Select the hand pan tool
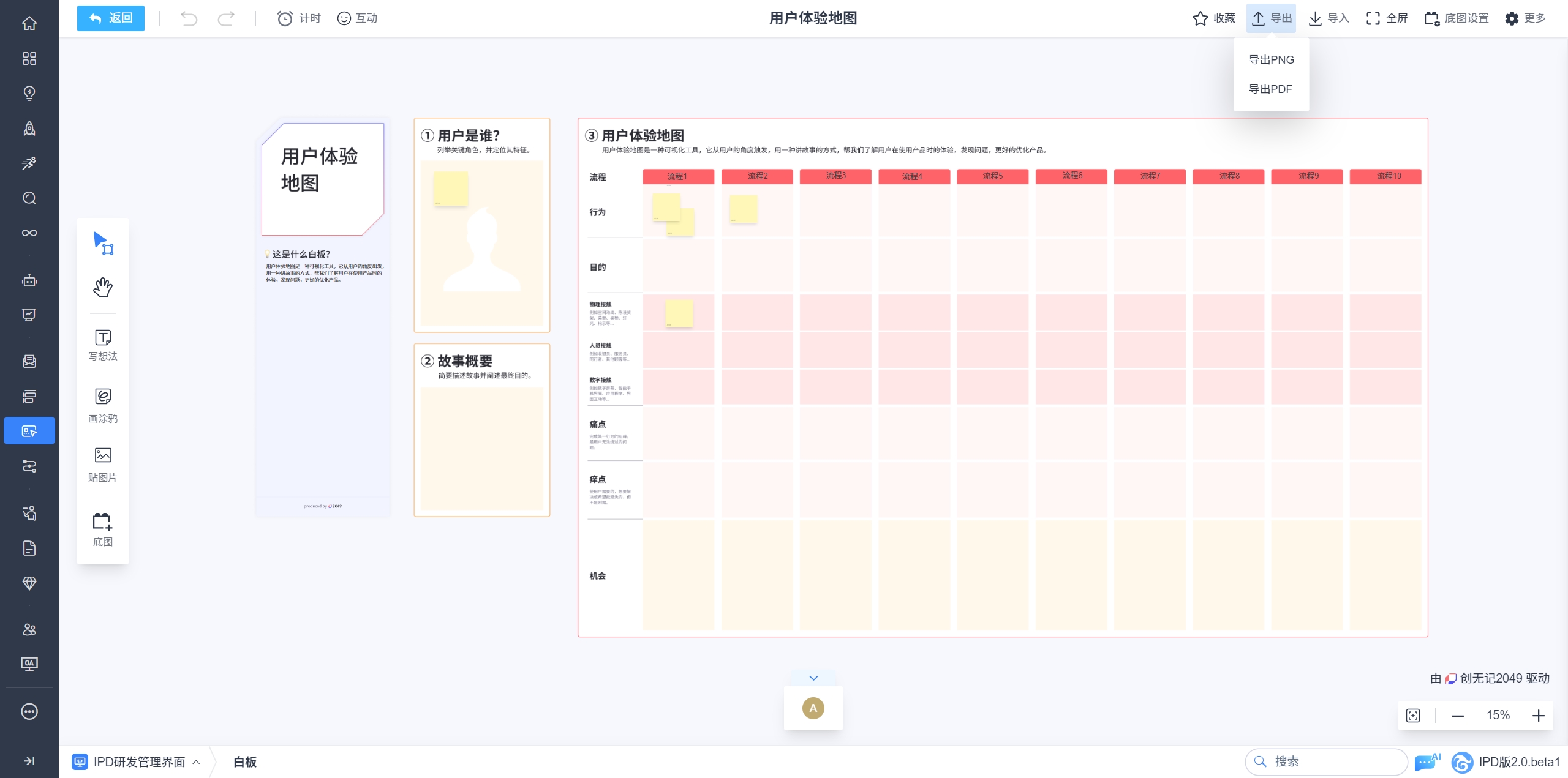The width and height of the screenshot is (1568, 778). (102, 287)
